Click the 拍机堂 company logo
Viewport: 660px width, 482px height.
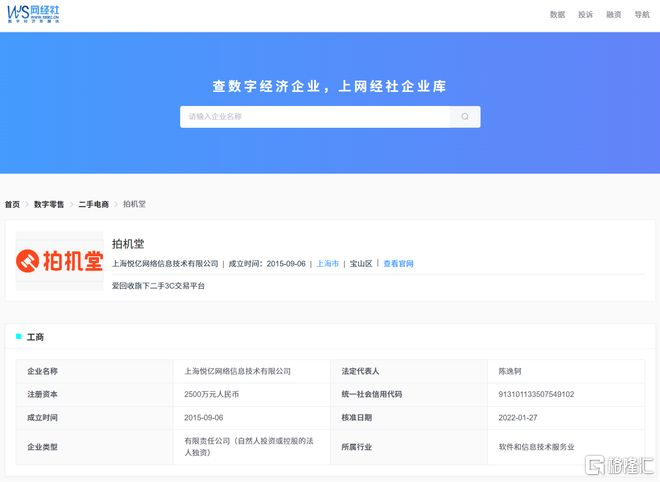[59, 261]
